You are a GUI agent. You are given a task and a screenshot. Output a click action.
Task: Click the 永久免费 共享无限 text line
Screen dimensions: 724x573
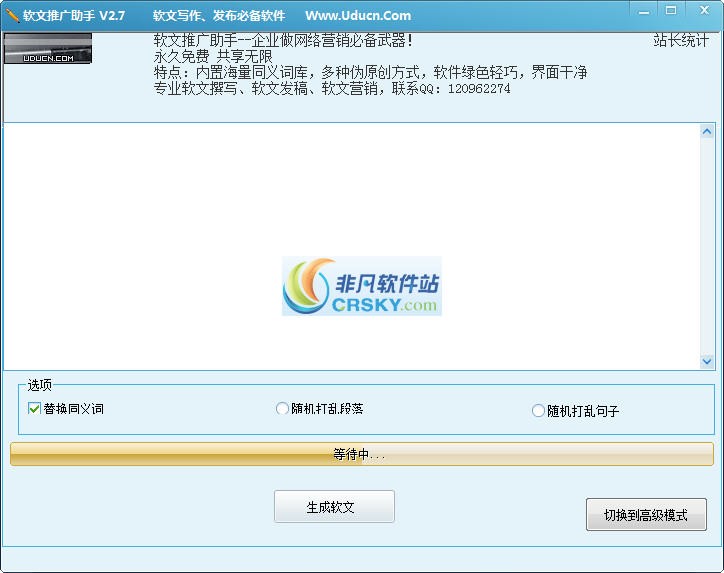pyautogui.click(x=213, y=56)
